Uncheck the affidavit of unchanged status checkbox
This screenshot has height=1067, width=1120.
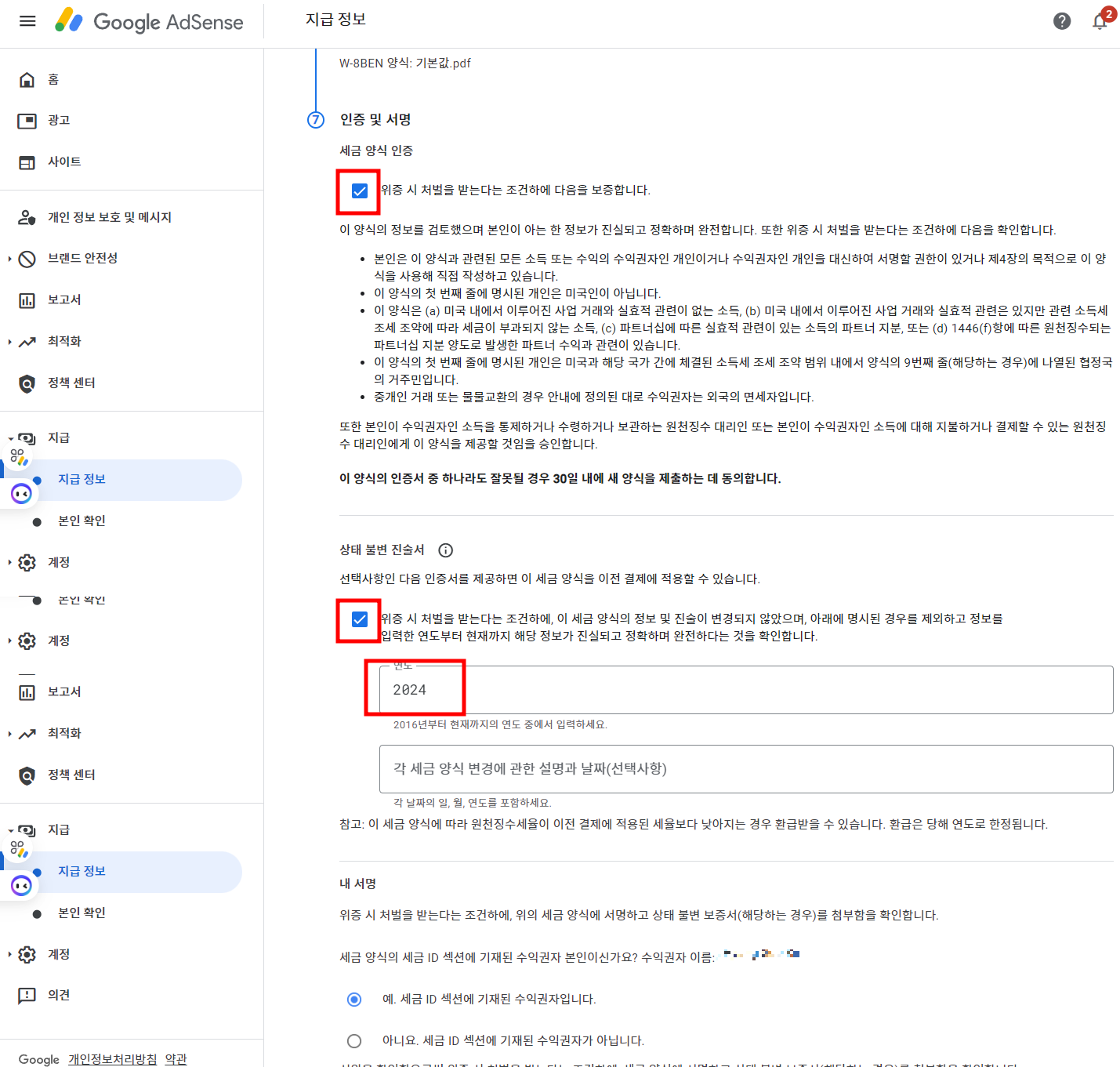(358, 619)
